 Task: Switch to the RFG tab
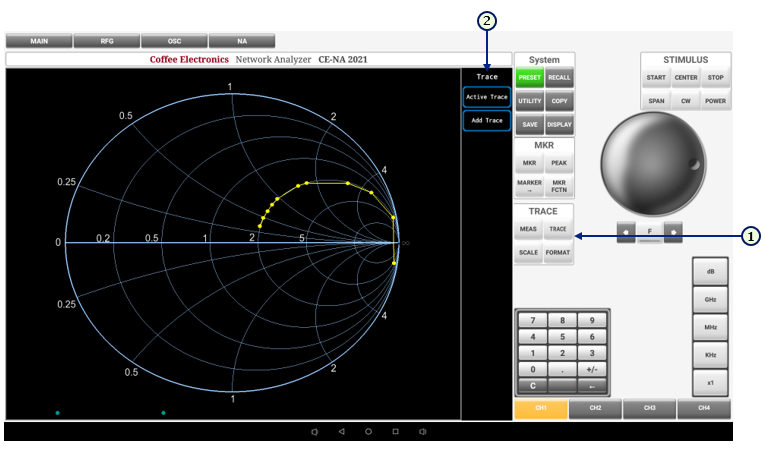(x=107, y=41)
